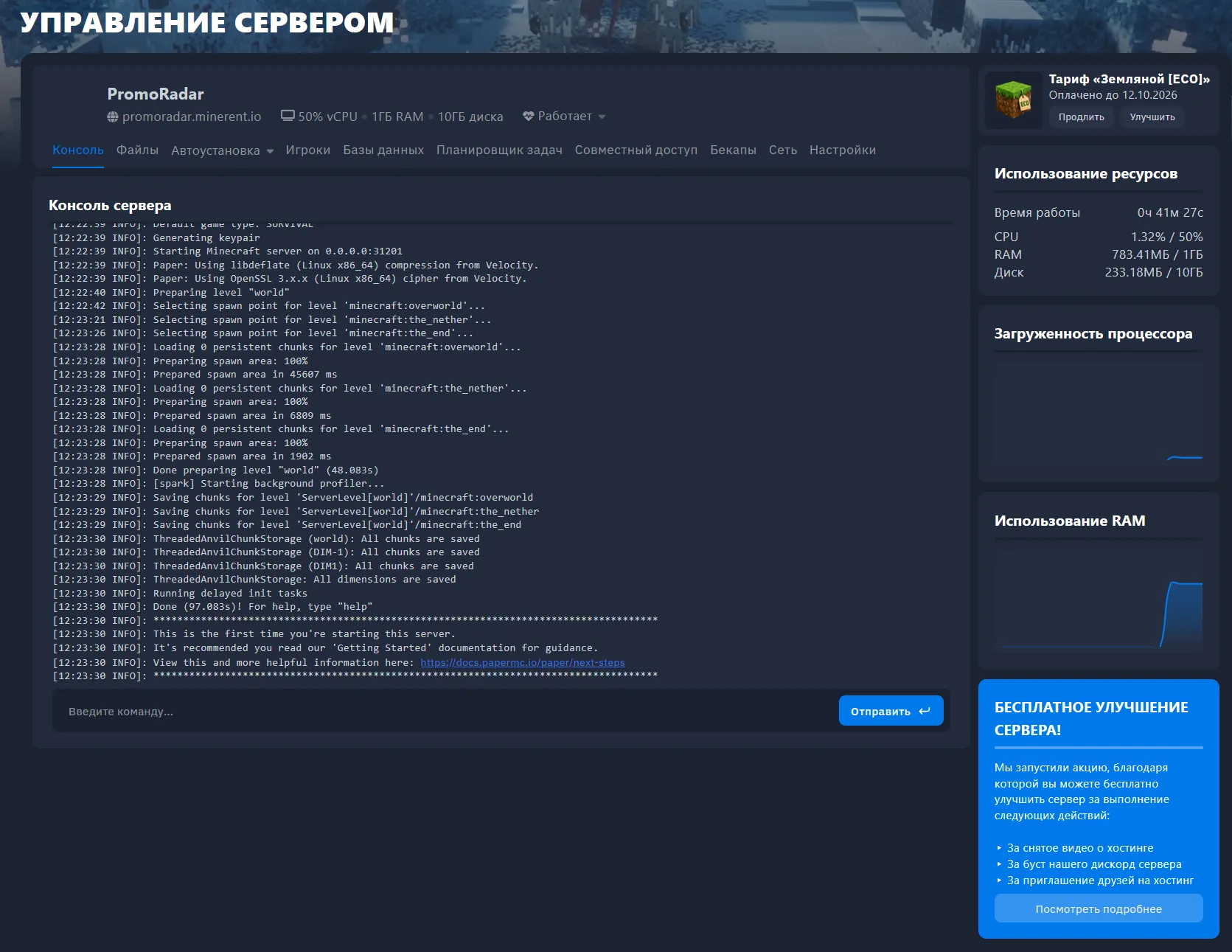Go to the Игроки tab
1232x952 pixels.
[x=308, y=150]
